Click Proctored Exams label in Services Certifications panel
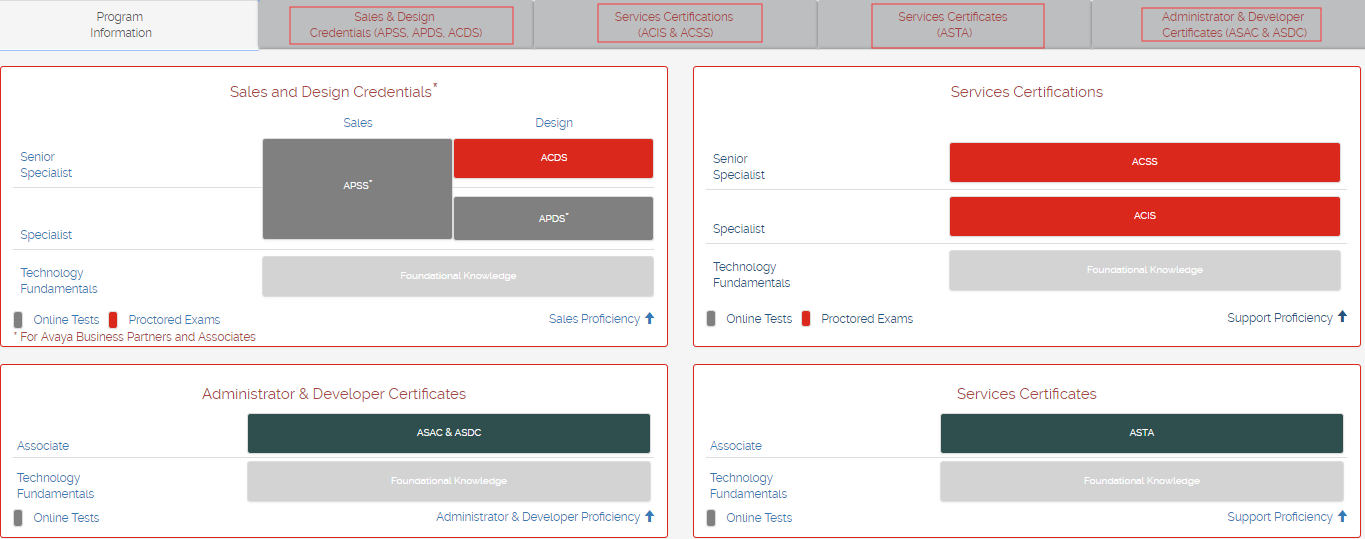 point(867,319)
